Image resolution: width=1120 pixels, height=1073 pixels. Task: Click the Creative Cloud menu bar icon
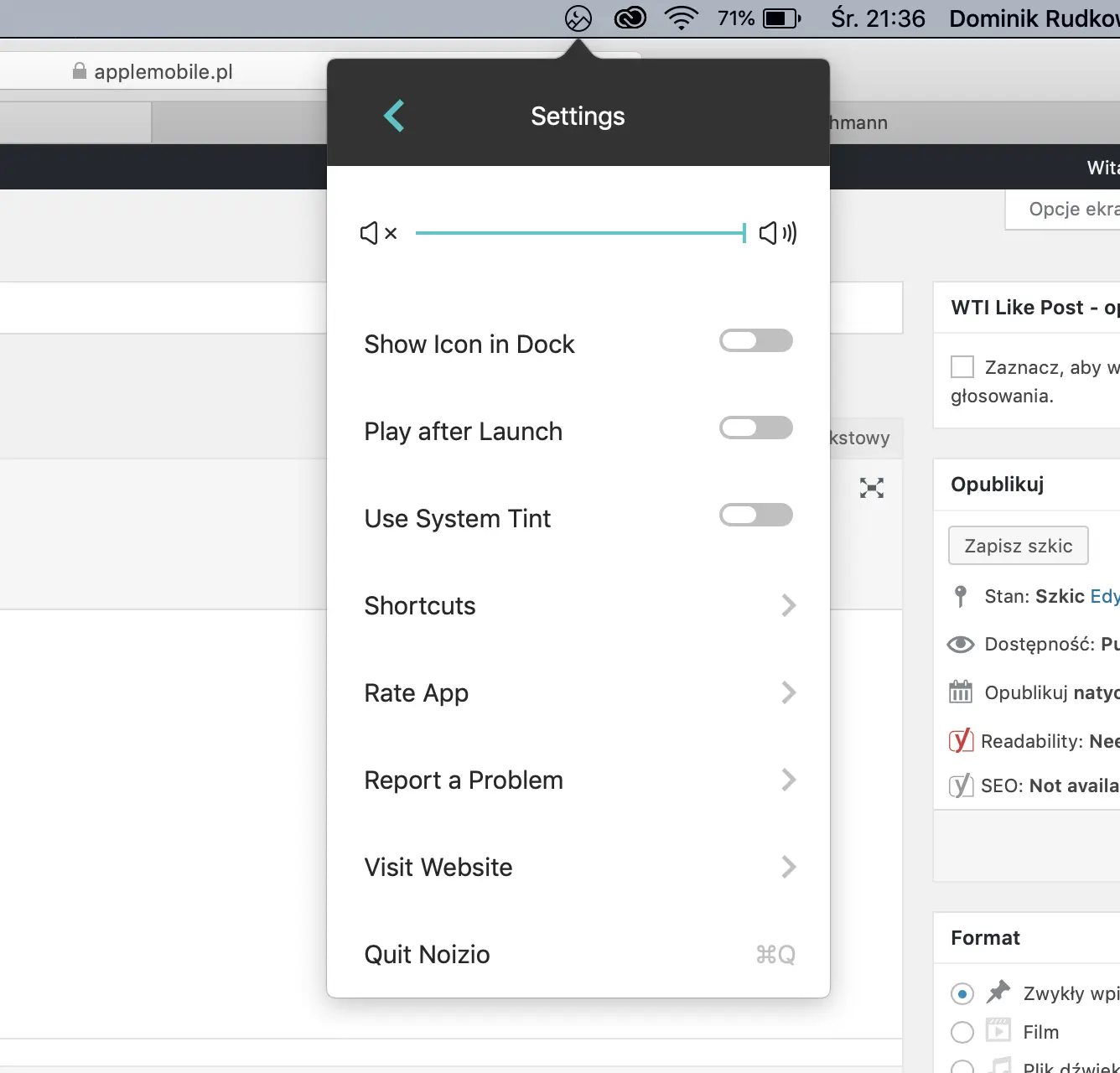tap(630, 18)
